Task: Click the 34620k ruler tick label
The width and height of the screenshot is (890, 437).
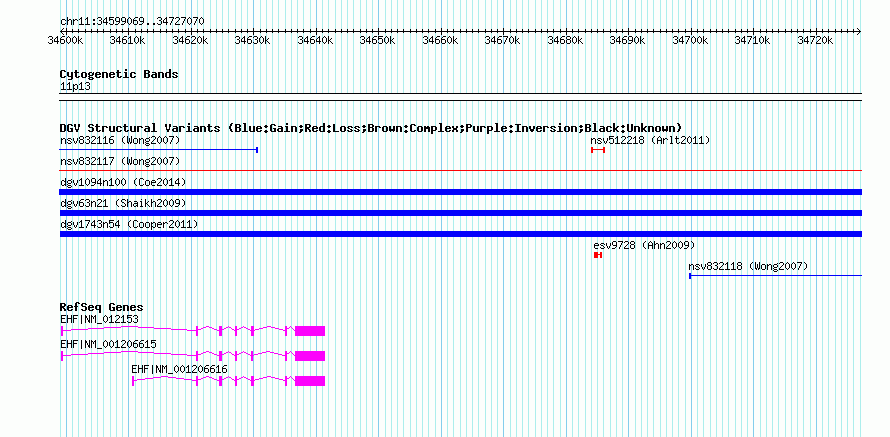Action: pos(191,40)
